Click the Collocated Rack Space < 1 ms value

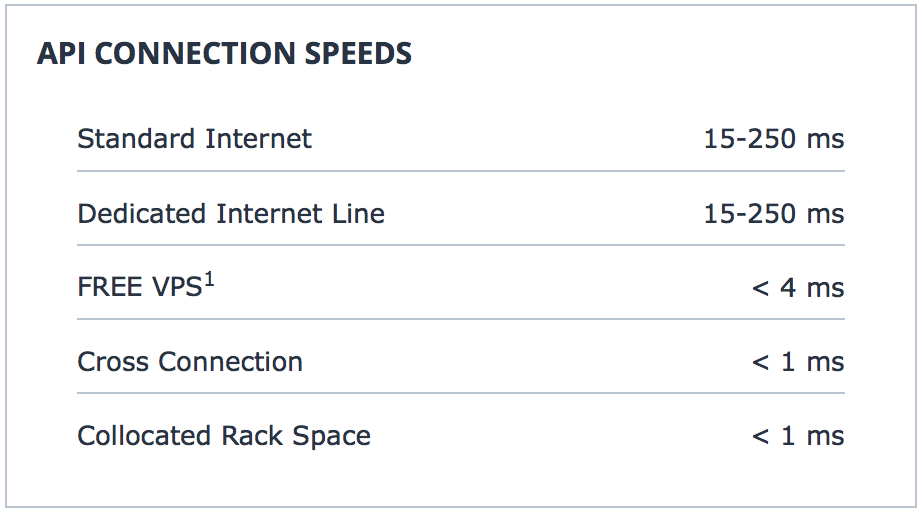point(797,436)
